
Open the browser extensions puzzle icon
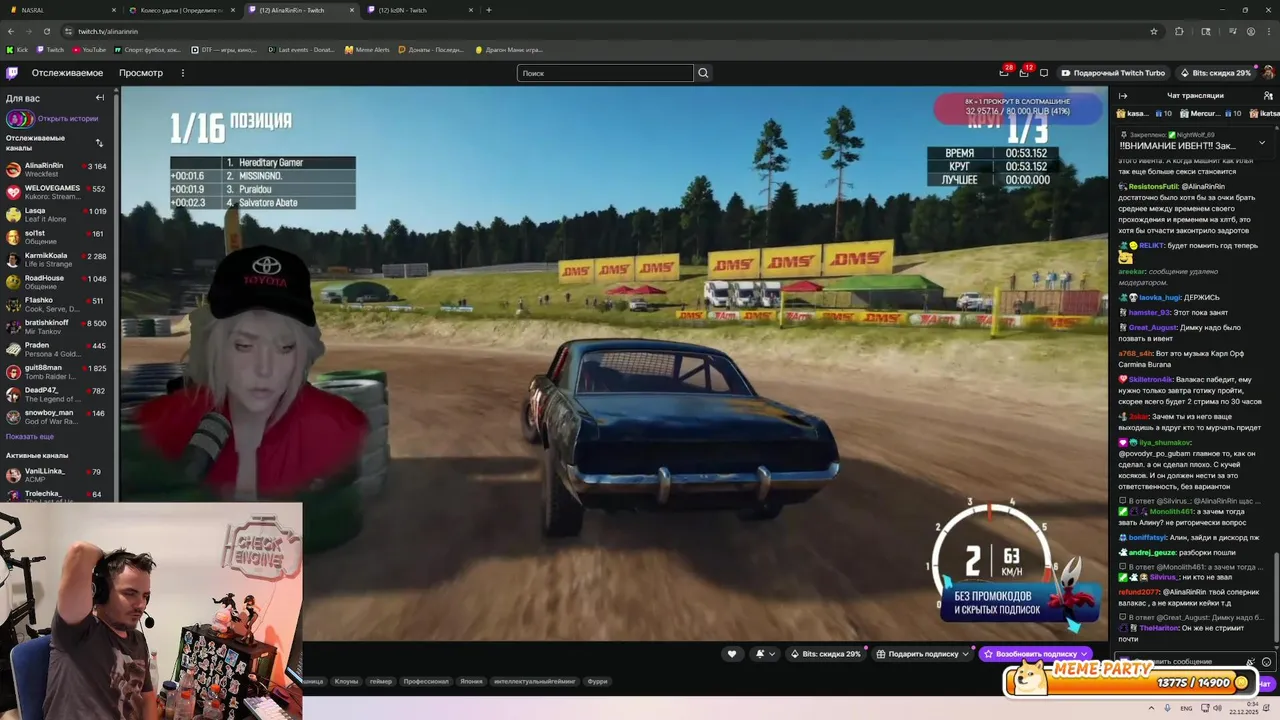pos(1179,31)
